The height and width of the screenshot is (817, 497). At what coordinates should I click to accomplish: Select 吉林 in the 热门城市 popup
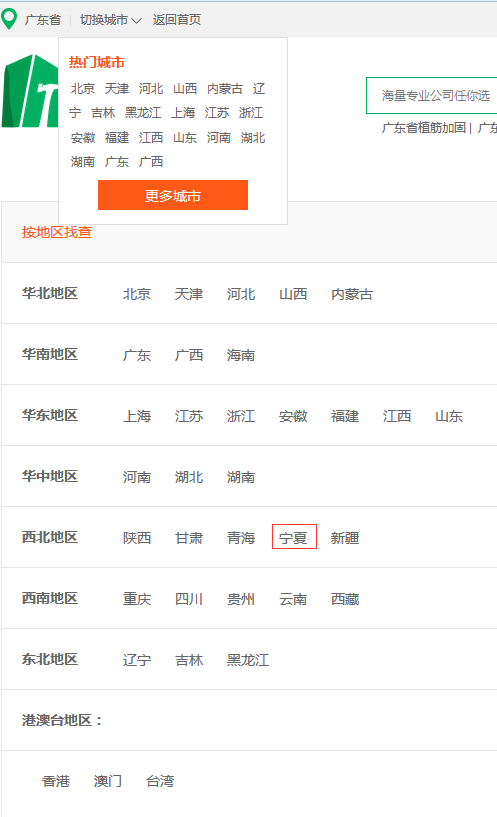point(103,113)
